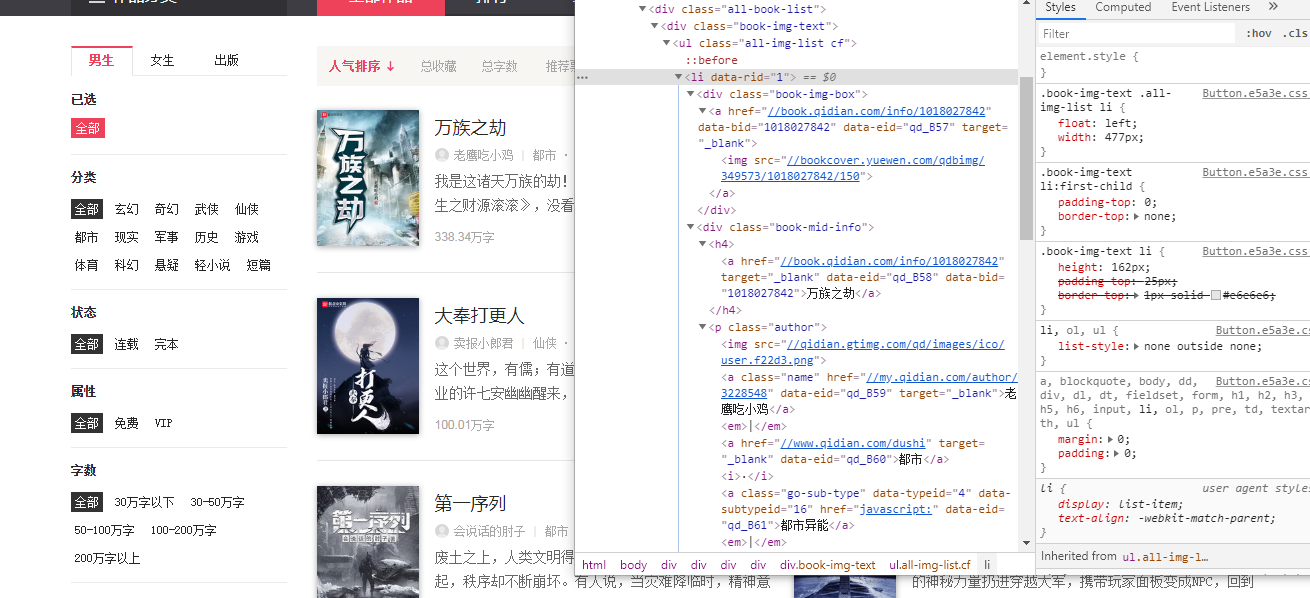Collapse the div.book-mid-info tree node

coord(690,226)
